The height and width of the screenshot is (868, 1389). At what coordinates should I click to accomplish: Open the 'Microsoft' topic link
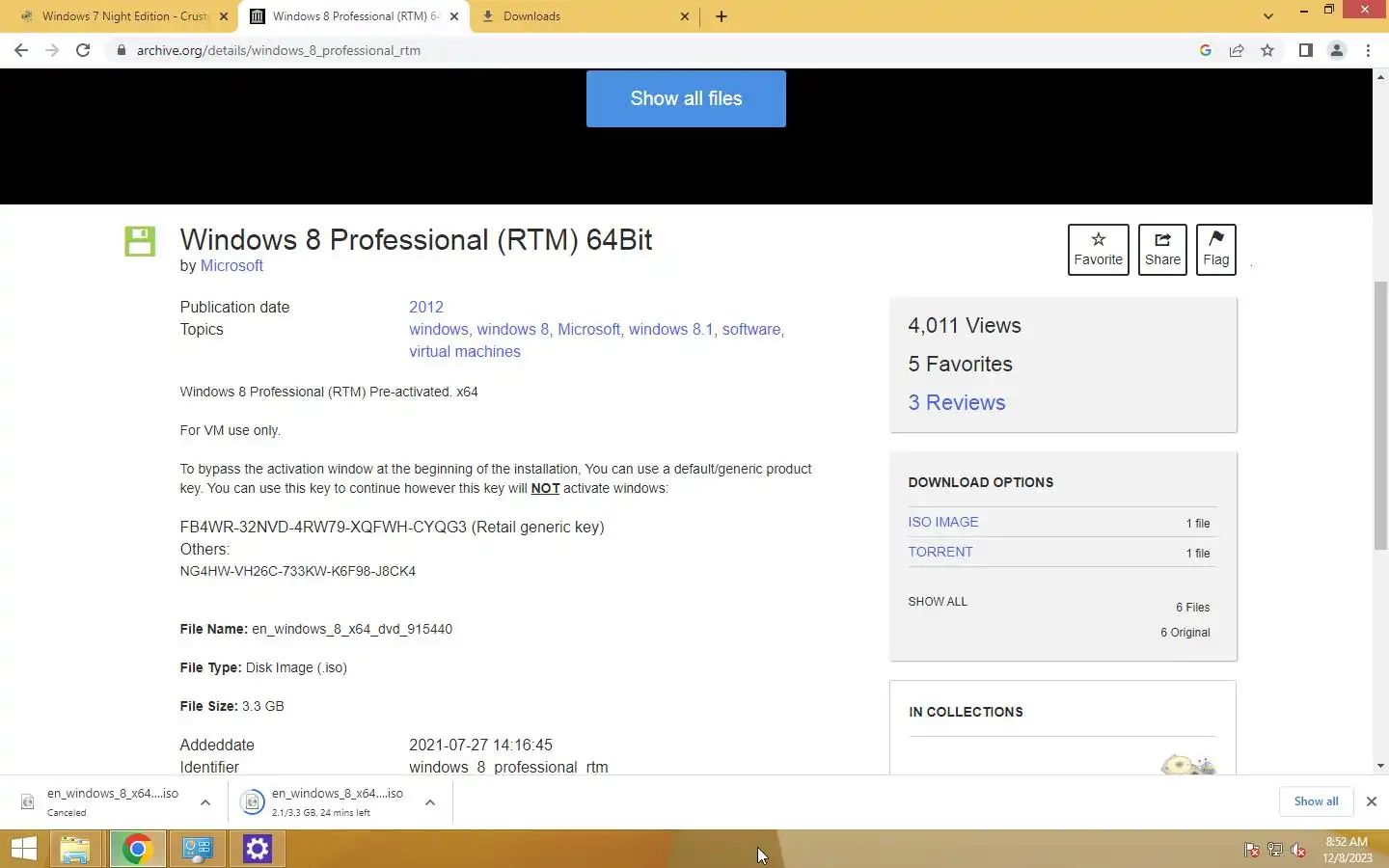point(588,330)
